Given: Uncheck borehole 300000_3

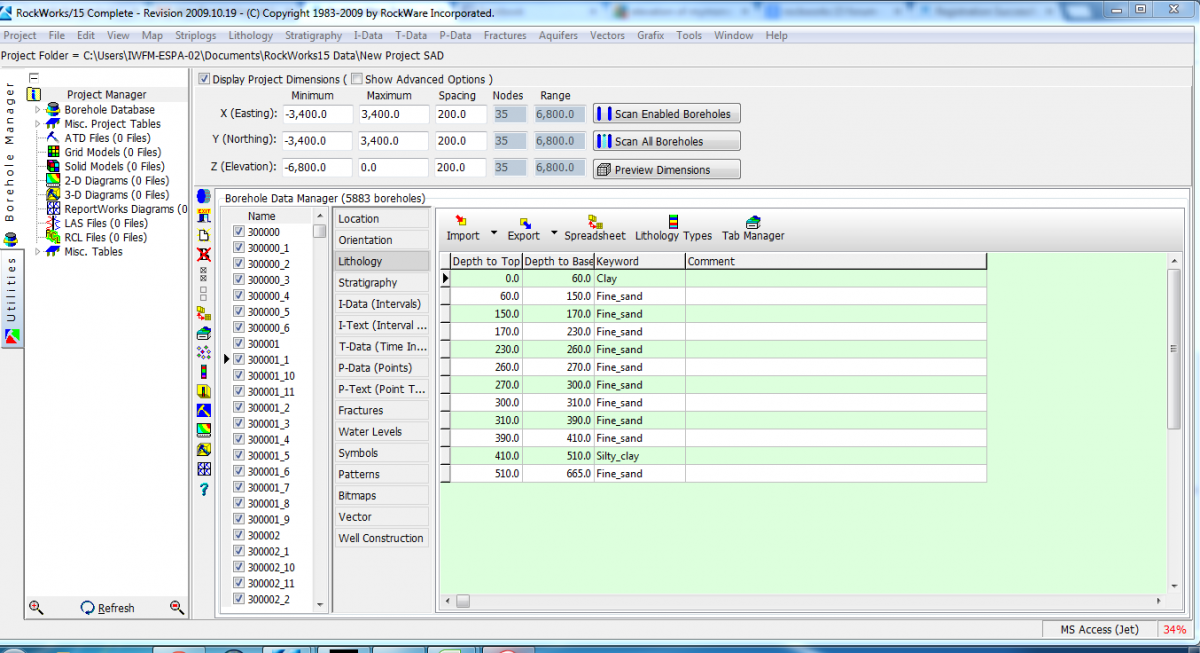Looking at the screenshot, I should point(238,280).
